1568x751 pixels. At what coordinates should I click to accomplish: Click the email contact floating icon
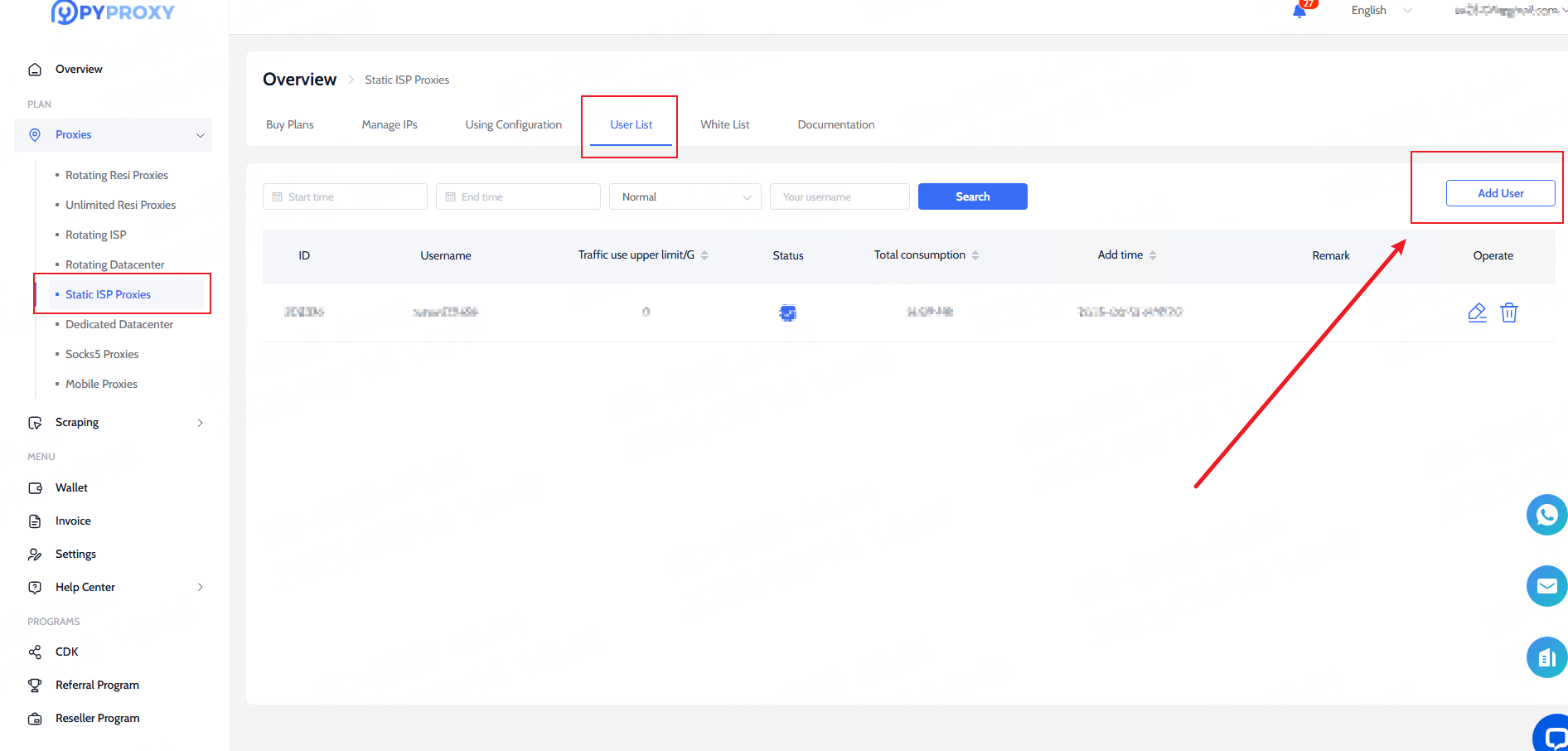tap(1546, 586)
